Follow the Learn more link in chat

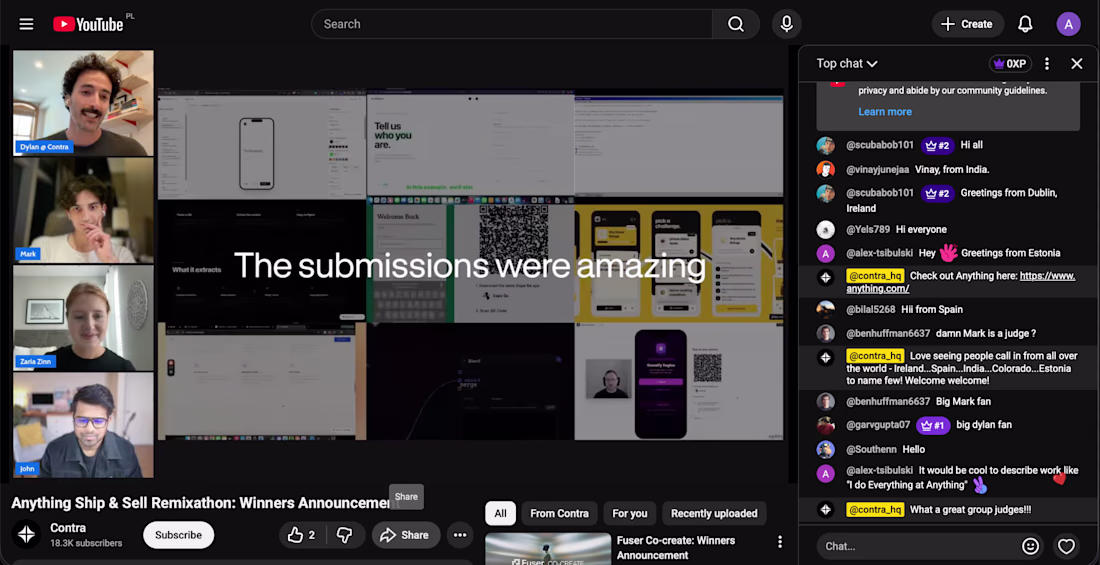pyautogui.click(x=885, y=112)
